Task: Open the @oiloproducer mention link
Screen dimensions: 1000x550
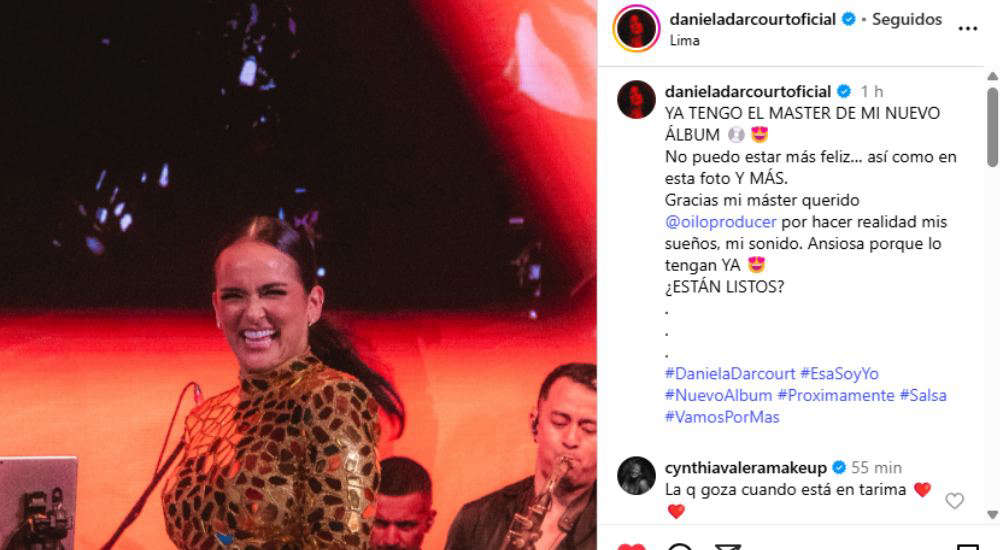Action: point(721,222)
